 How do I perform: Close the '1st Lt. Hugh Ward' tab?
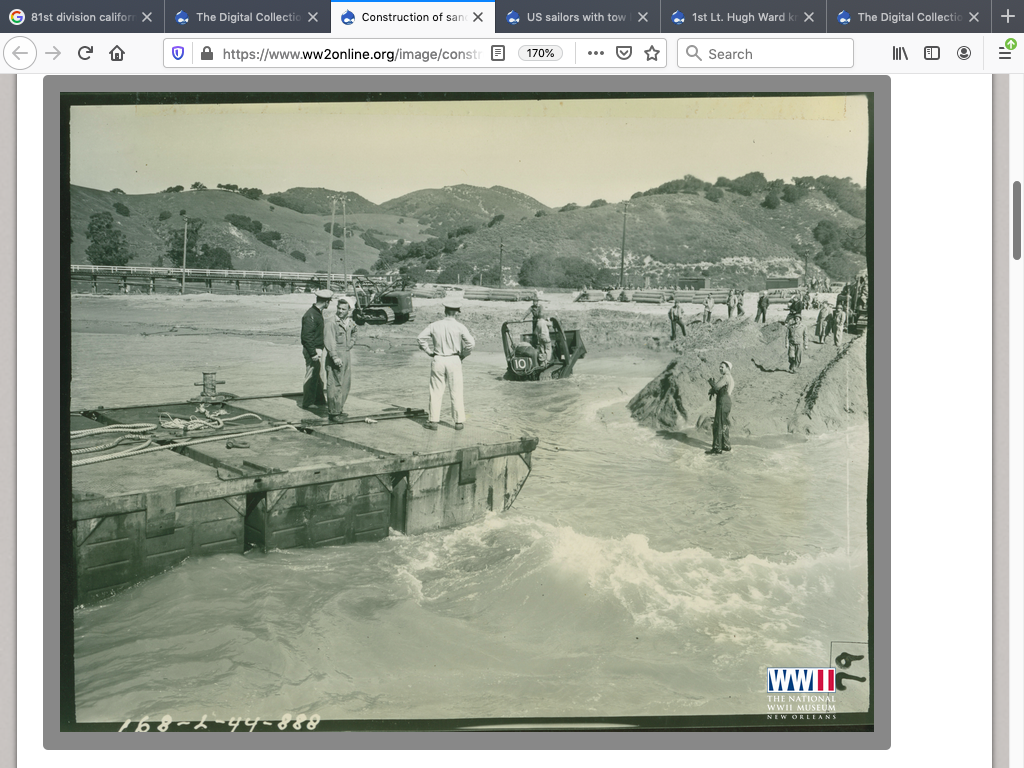coord(808,17)
